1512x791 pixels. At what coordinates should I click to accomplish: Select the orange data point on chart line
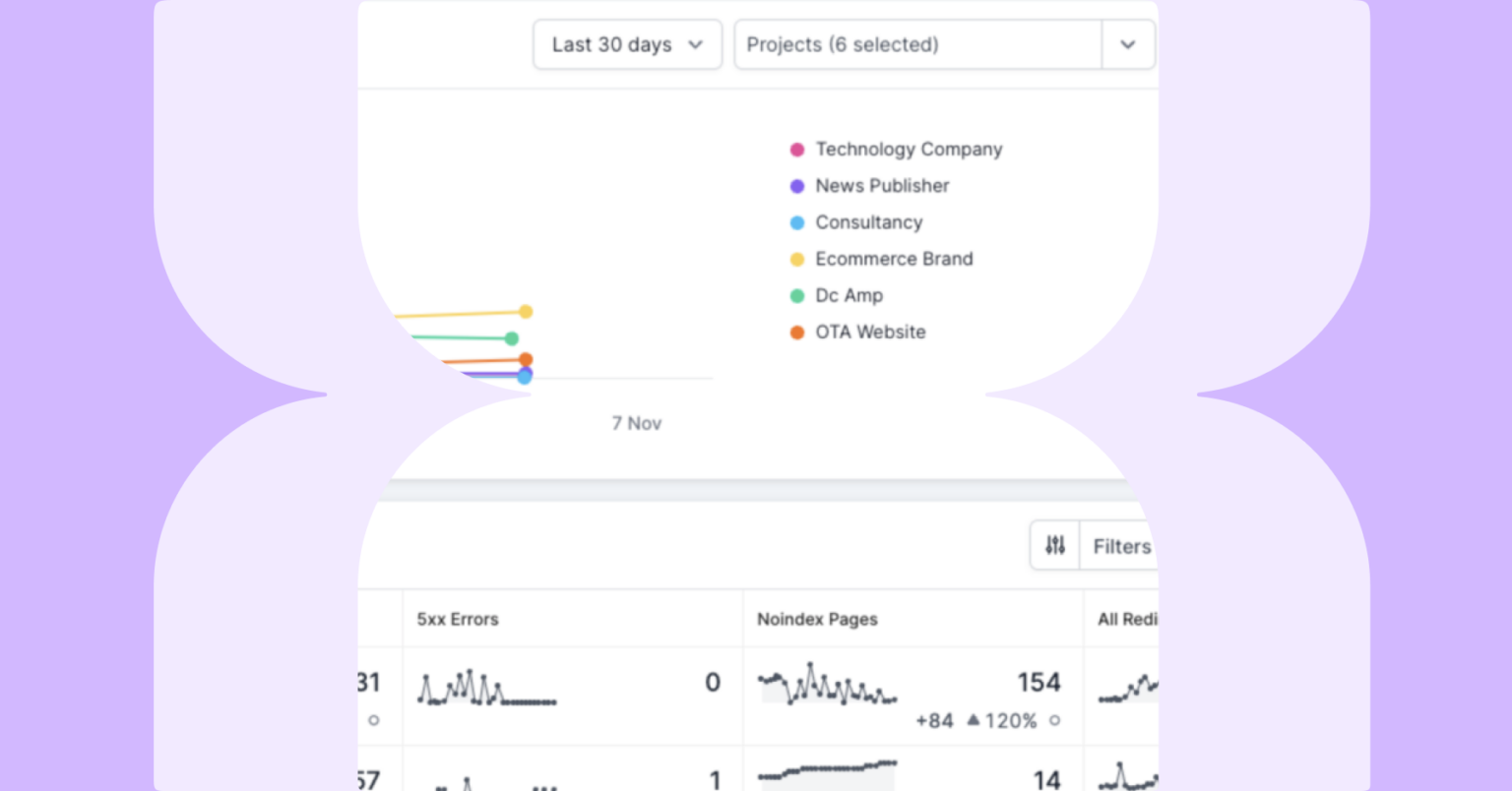tap(526, 360)
